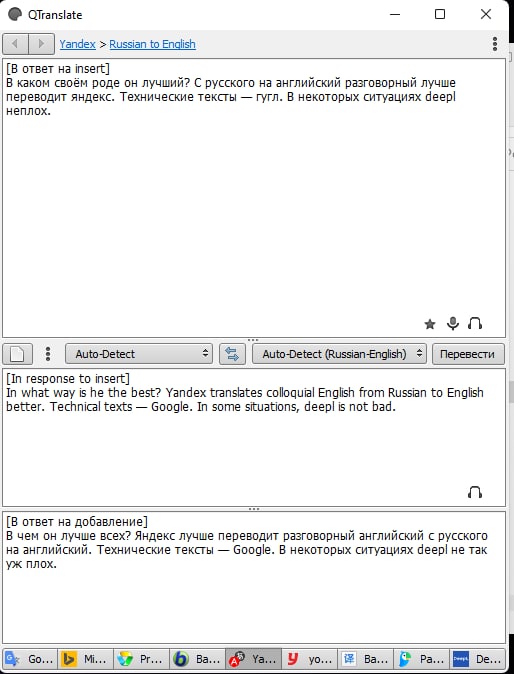Switch to Papago service tab

(x=421, y=659)
